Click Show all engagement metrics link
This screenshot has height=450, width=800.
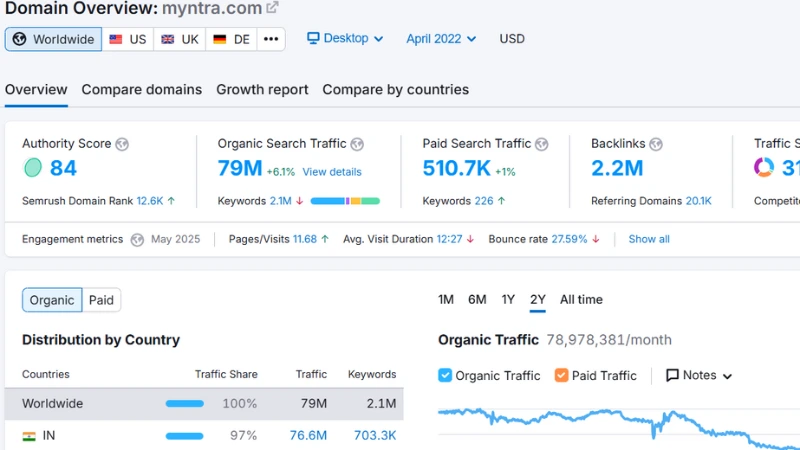pos(649,239)
